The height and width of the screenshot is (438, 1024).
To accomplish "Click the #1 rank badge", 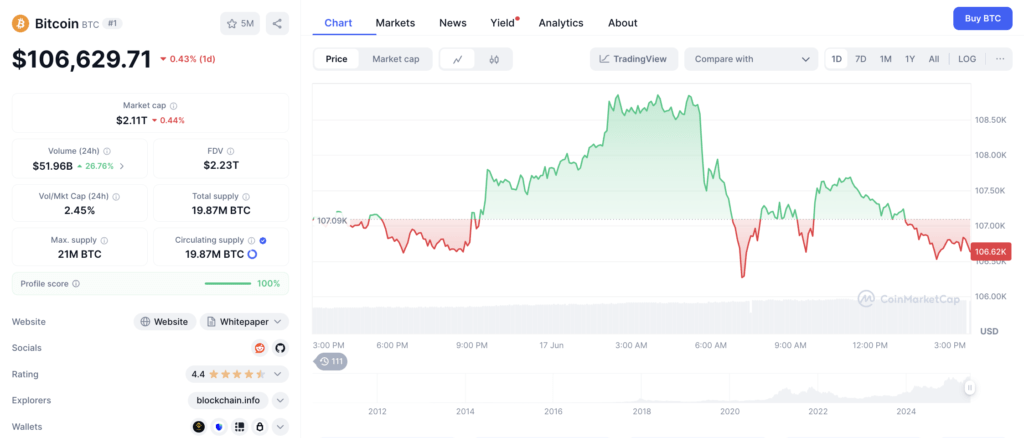I will [112, 23].
